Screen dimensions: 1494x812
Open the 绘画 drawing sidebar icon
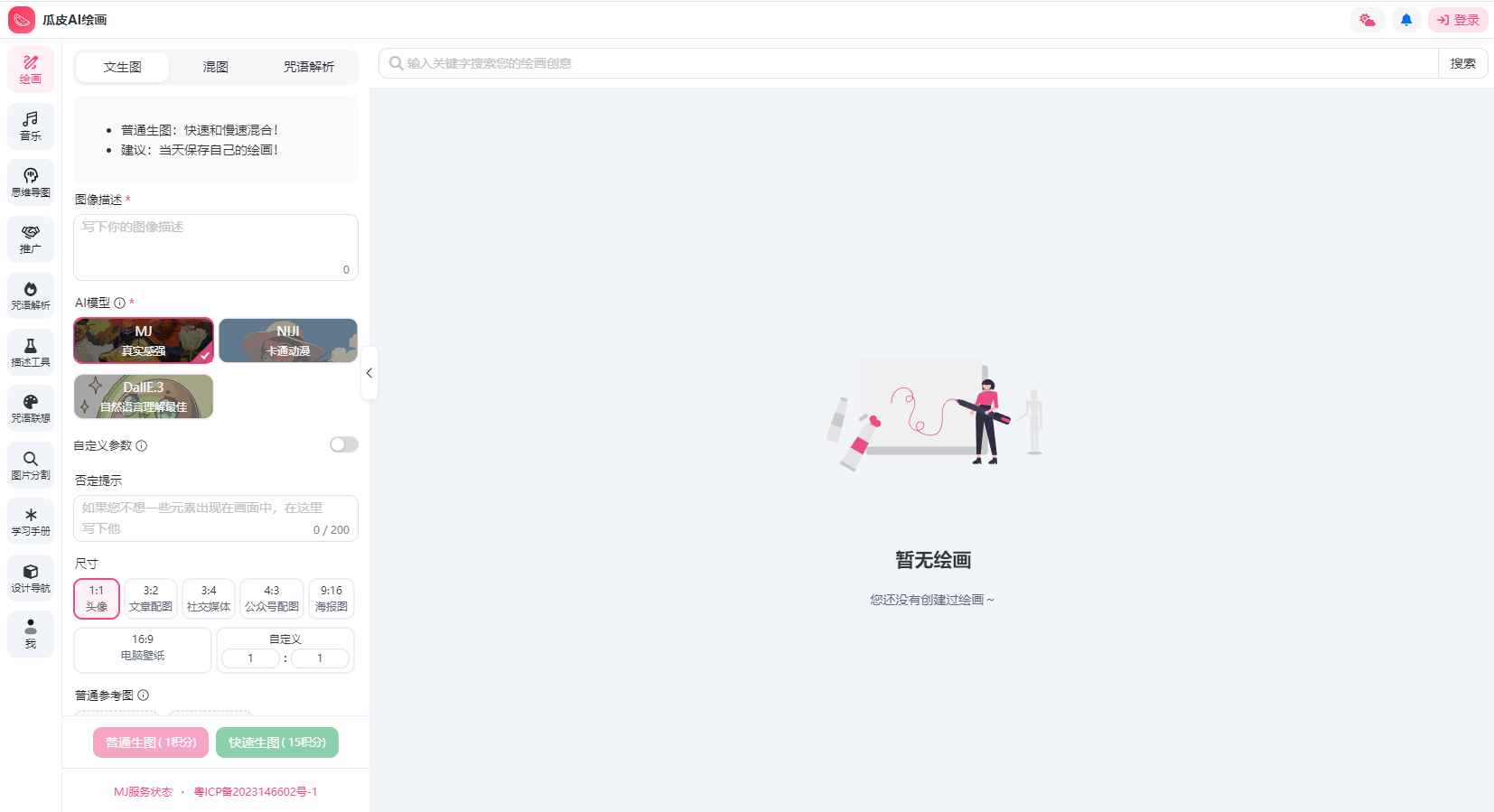(x=31, y=69)
